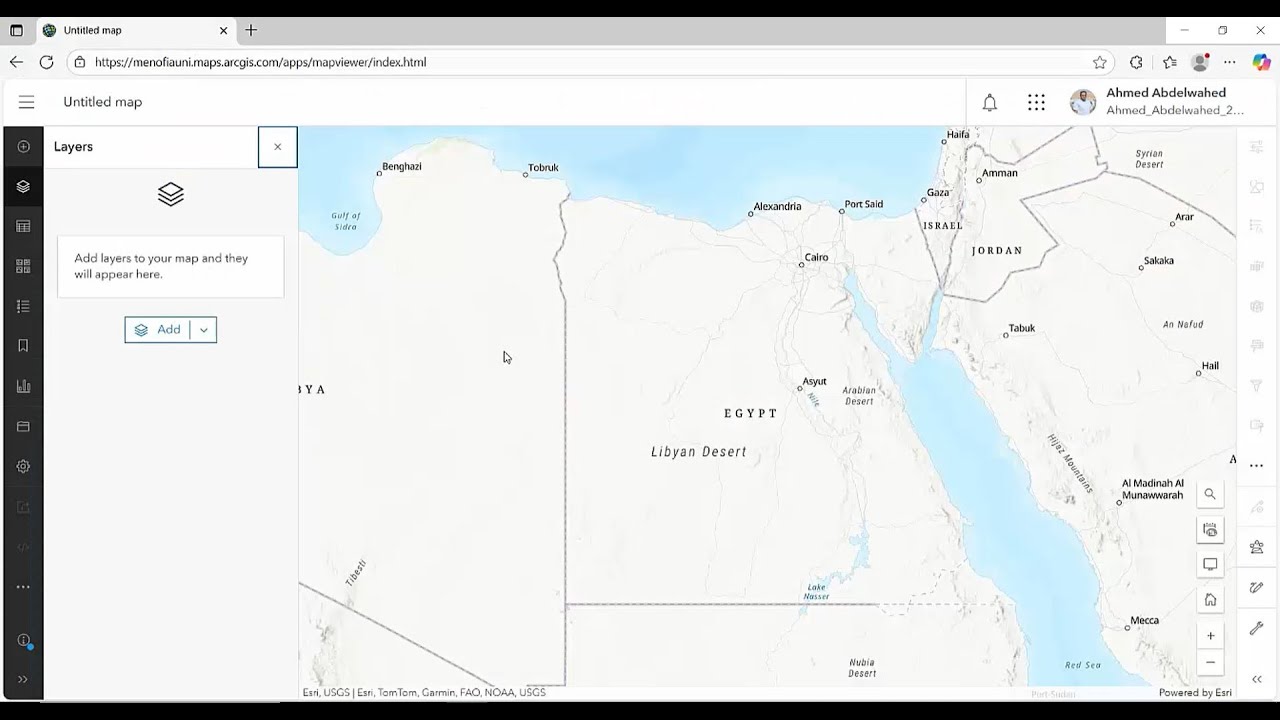Zoom out on the map
This screenshot has width=1280, height=720.
point(1210,662)
